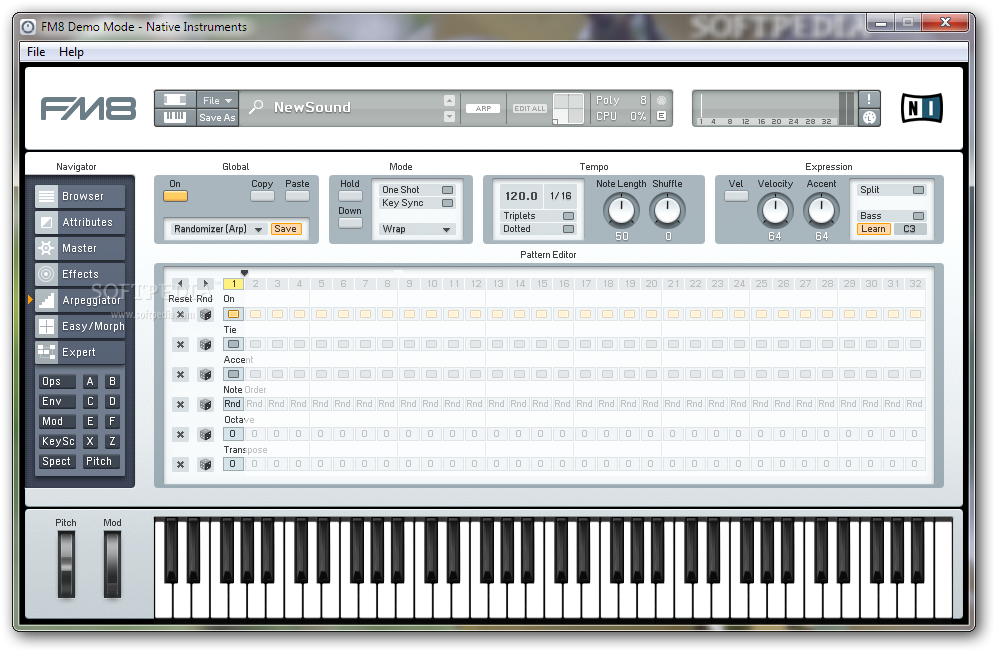Open the File dropdown in FM8 header
This screenshot has height=652, width=996.
pos(217,100)
